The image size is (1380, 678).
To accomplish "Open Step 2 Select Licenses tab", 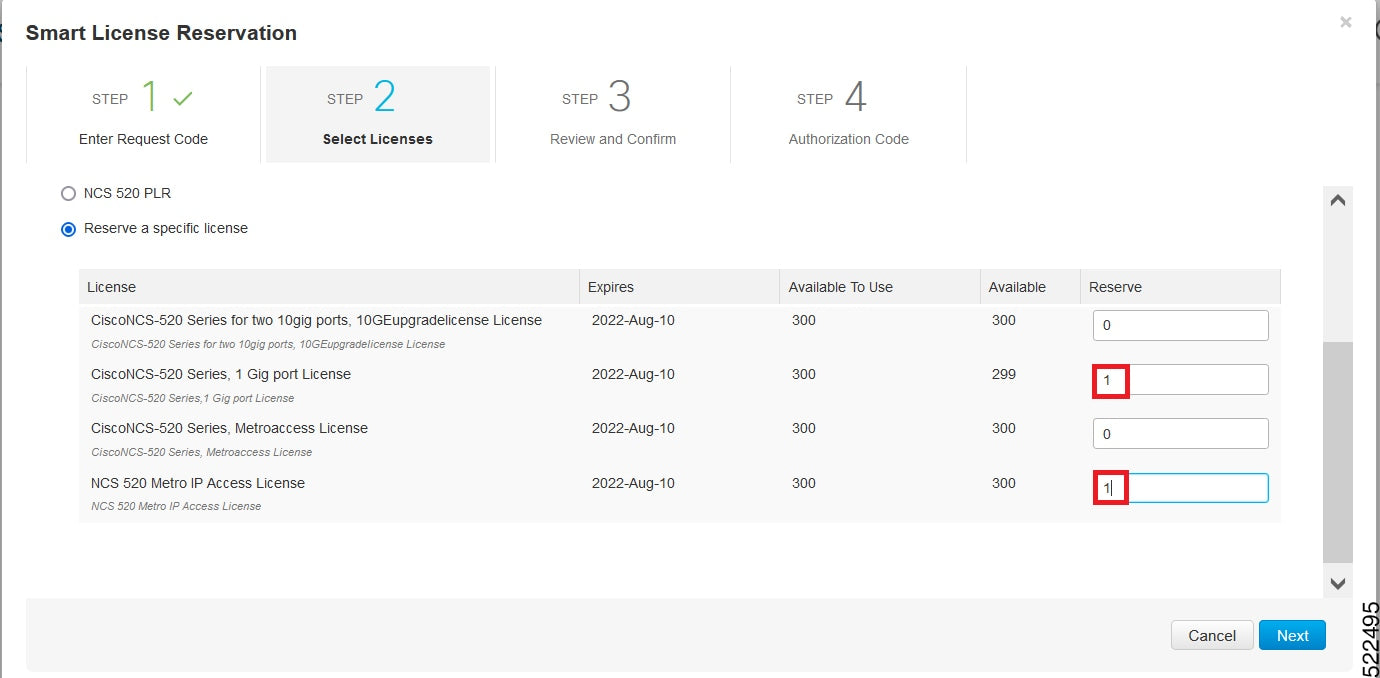I will [x=377, y=115].
